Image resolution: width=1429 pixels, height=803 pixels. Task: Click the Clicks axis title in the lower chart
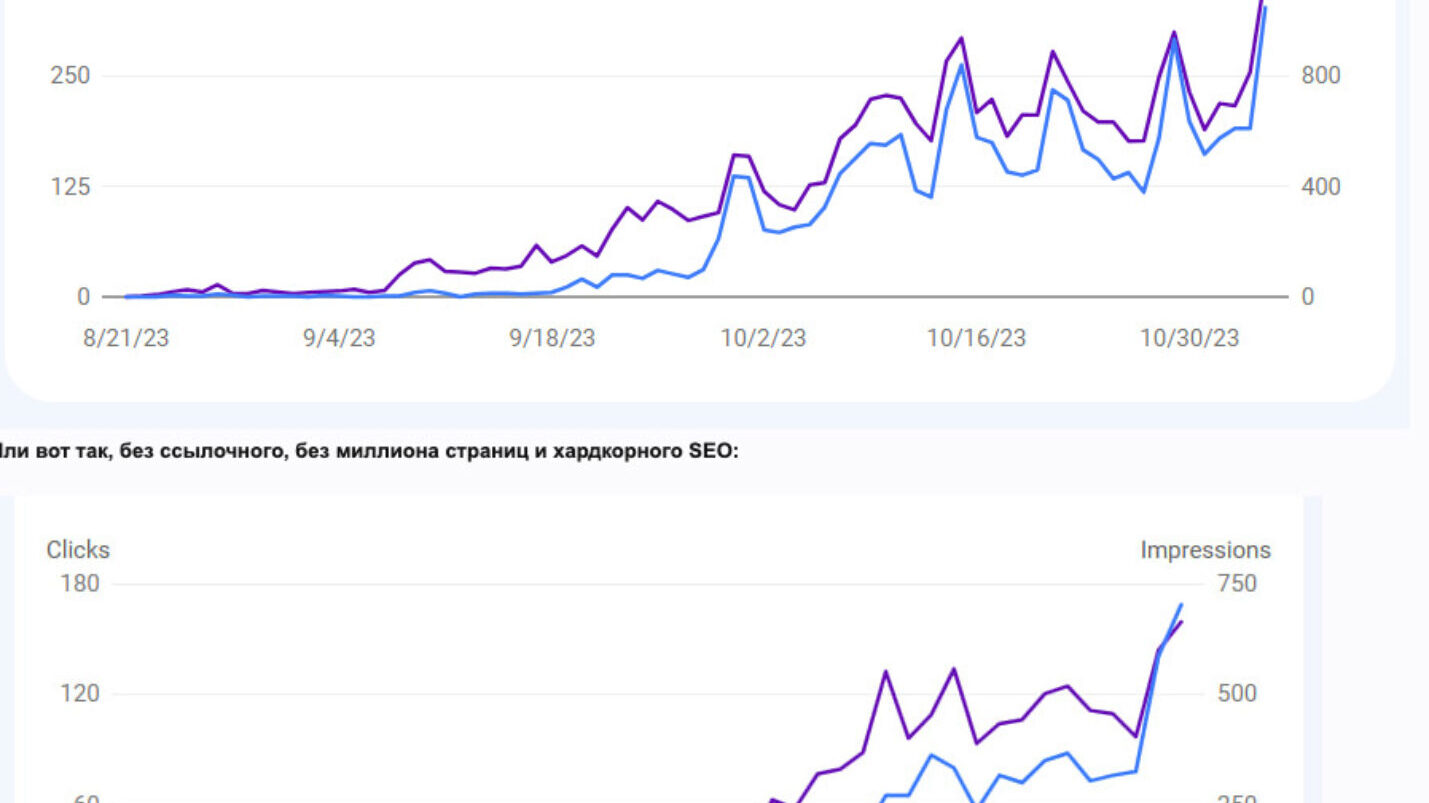pyautogui.click(x=78, y=549)
